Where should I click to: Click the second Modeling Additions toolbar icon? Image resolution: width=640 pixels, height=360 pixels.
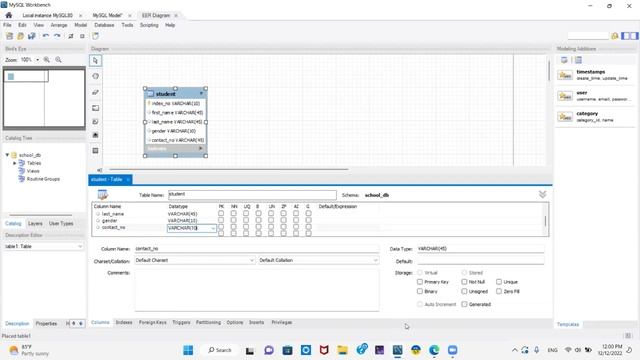point(578,60)
